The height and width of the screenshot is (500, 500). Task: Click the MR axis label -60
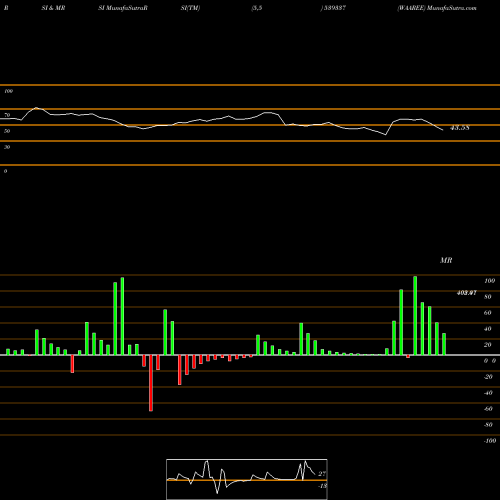pyautogui.click(x=488, y=409)
